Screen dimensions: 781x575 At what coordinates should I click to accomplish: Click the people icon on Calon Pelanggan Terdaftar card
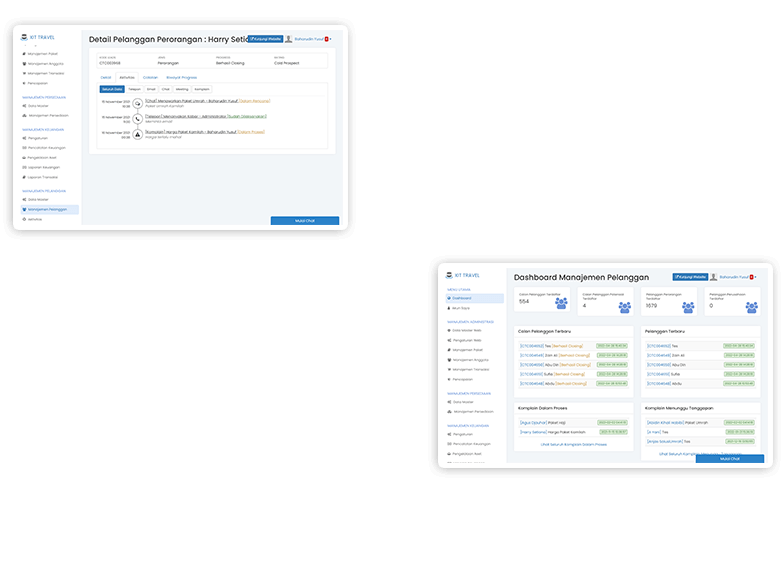tap(561, 303)
